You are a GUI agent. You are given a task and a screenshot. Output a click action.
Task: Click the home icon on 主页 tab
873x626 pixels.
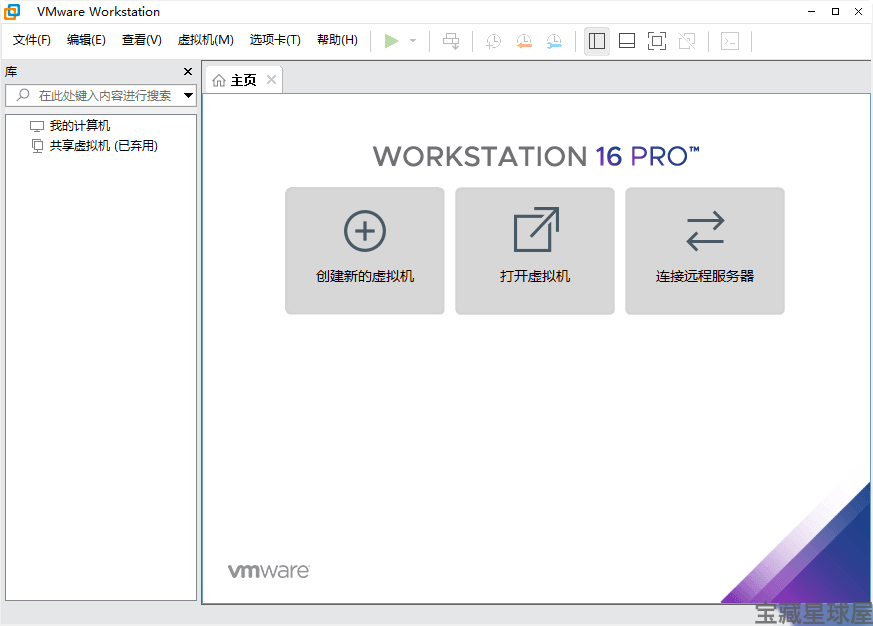coord(219,81)
